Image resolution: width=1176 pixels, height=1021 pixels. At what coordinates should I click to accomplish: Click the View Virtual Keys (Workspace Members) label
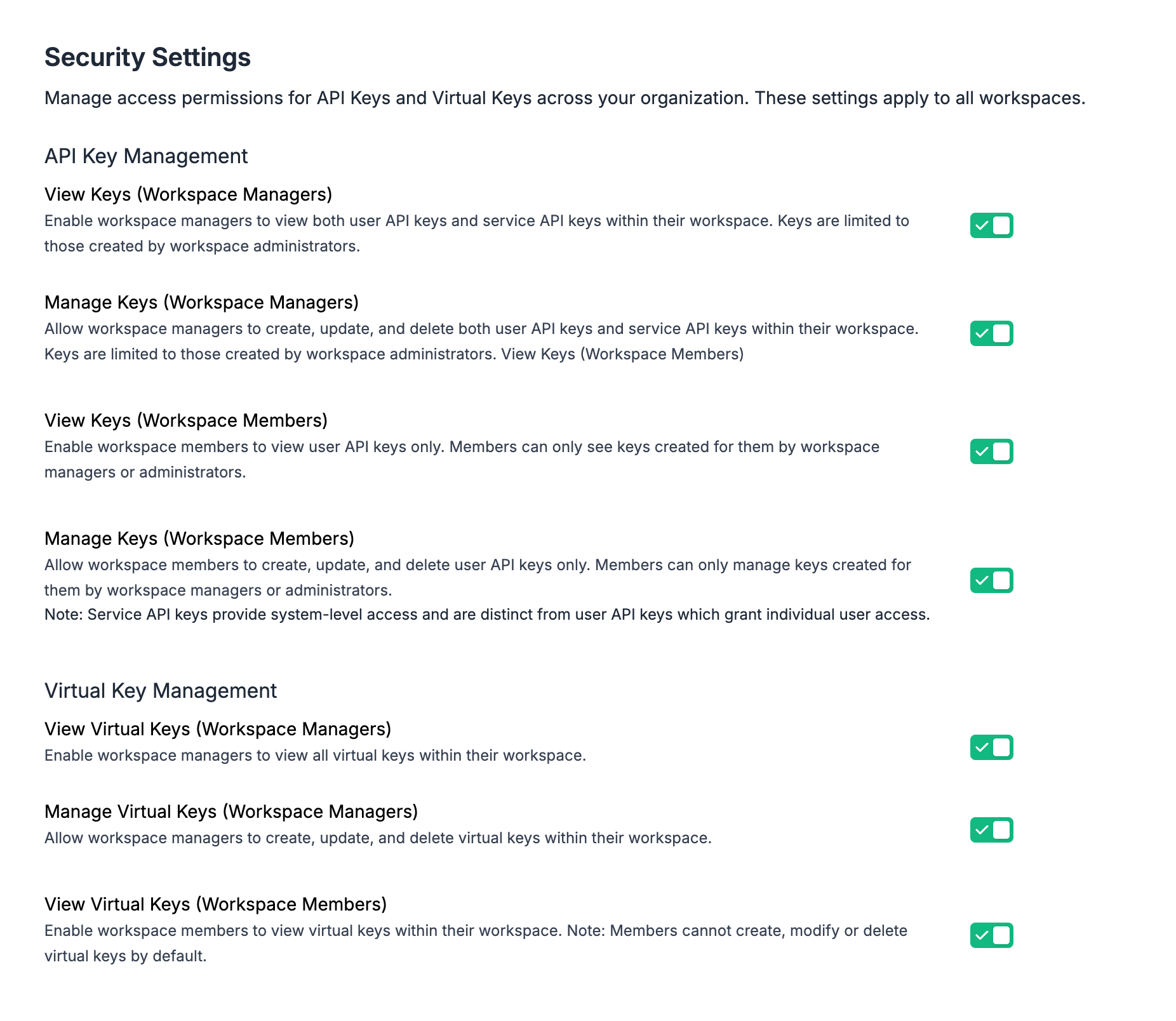216,904
